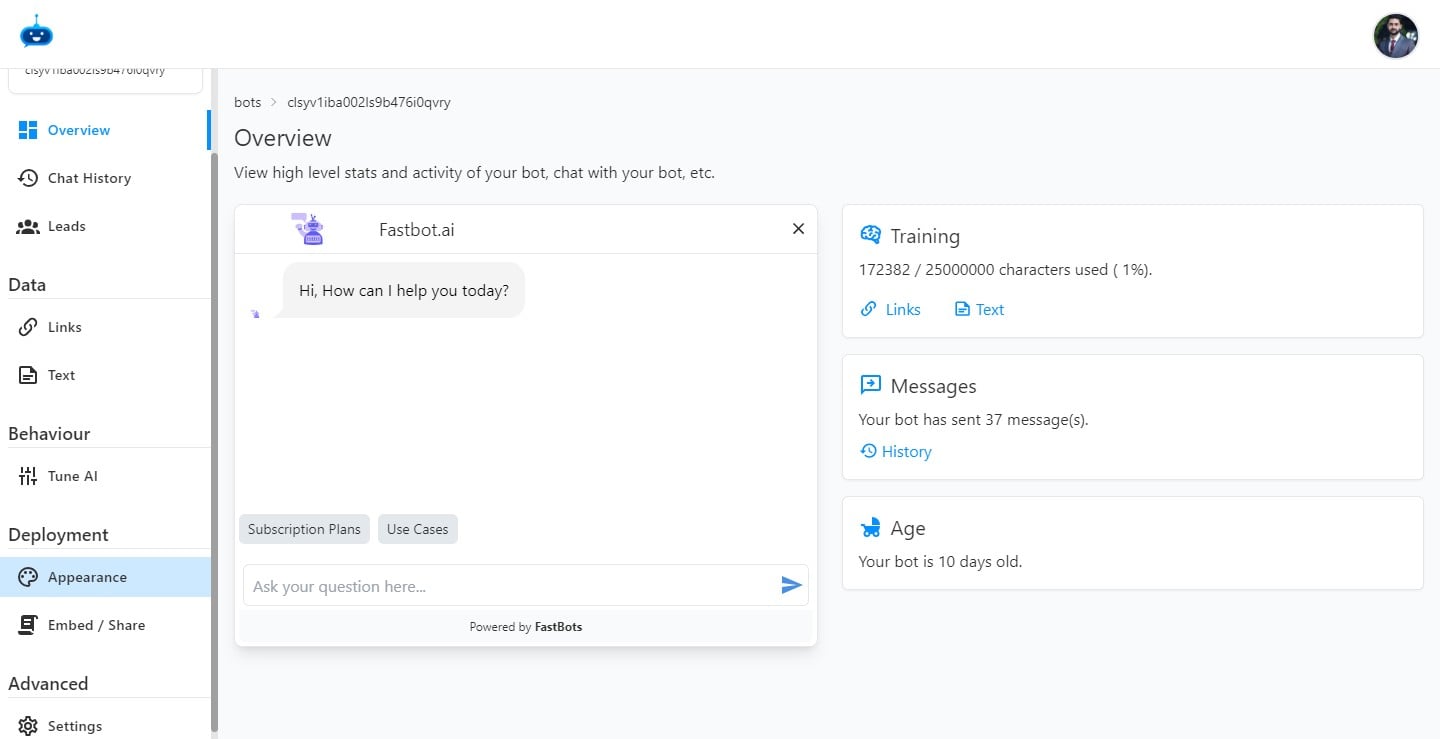
Task: Open History link in Messages card
Action: [906, 451]
